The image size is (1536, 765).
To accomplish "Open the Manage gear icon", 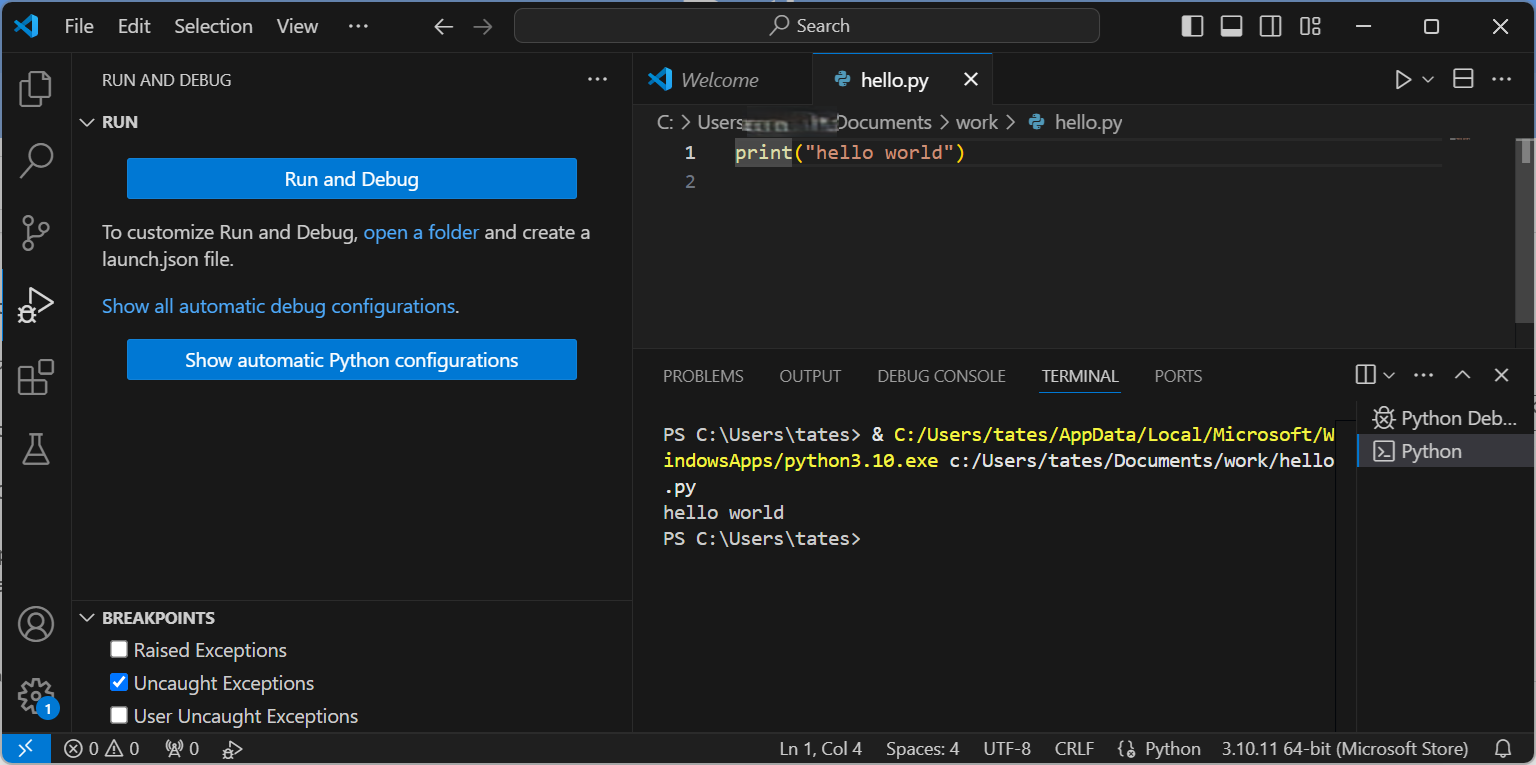I will tap(36, 696).
